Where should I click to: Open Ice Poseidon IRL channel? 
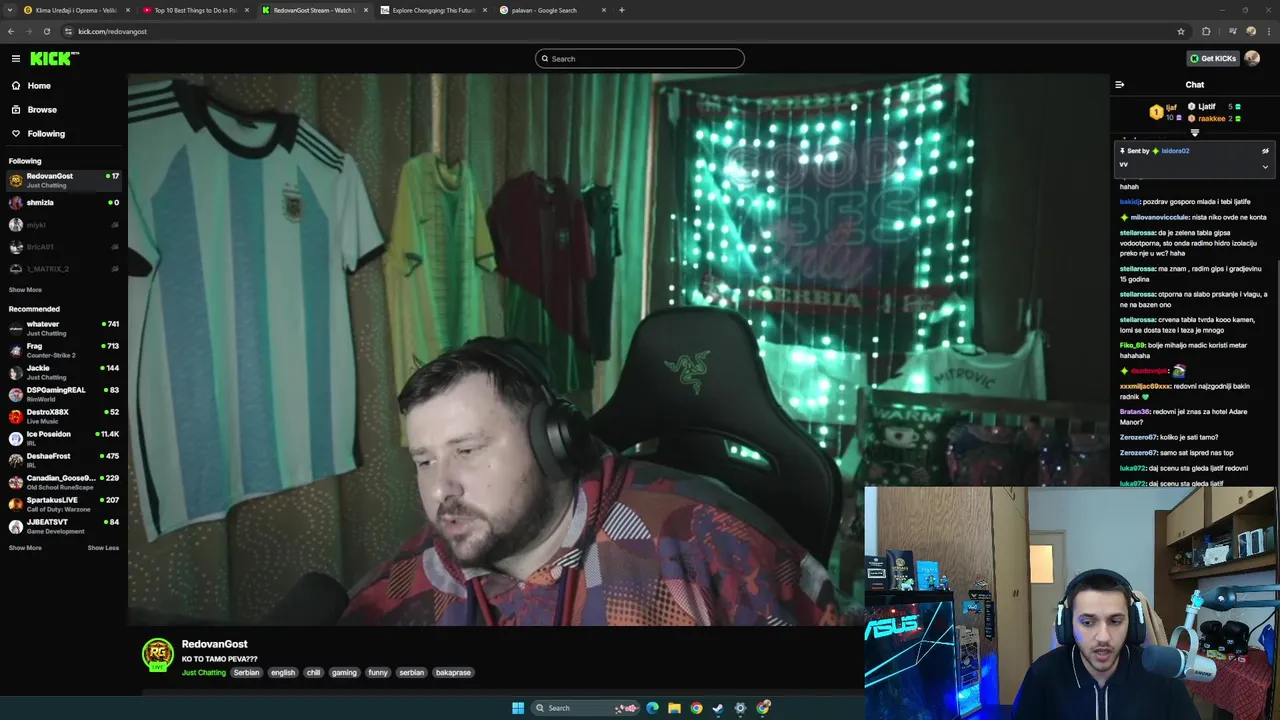click(64, 438)
